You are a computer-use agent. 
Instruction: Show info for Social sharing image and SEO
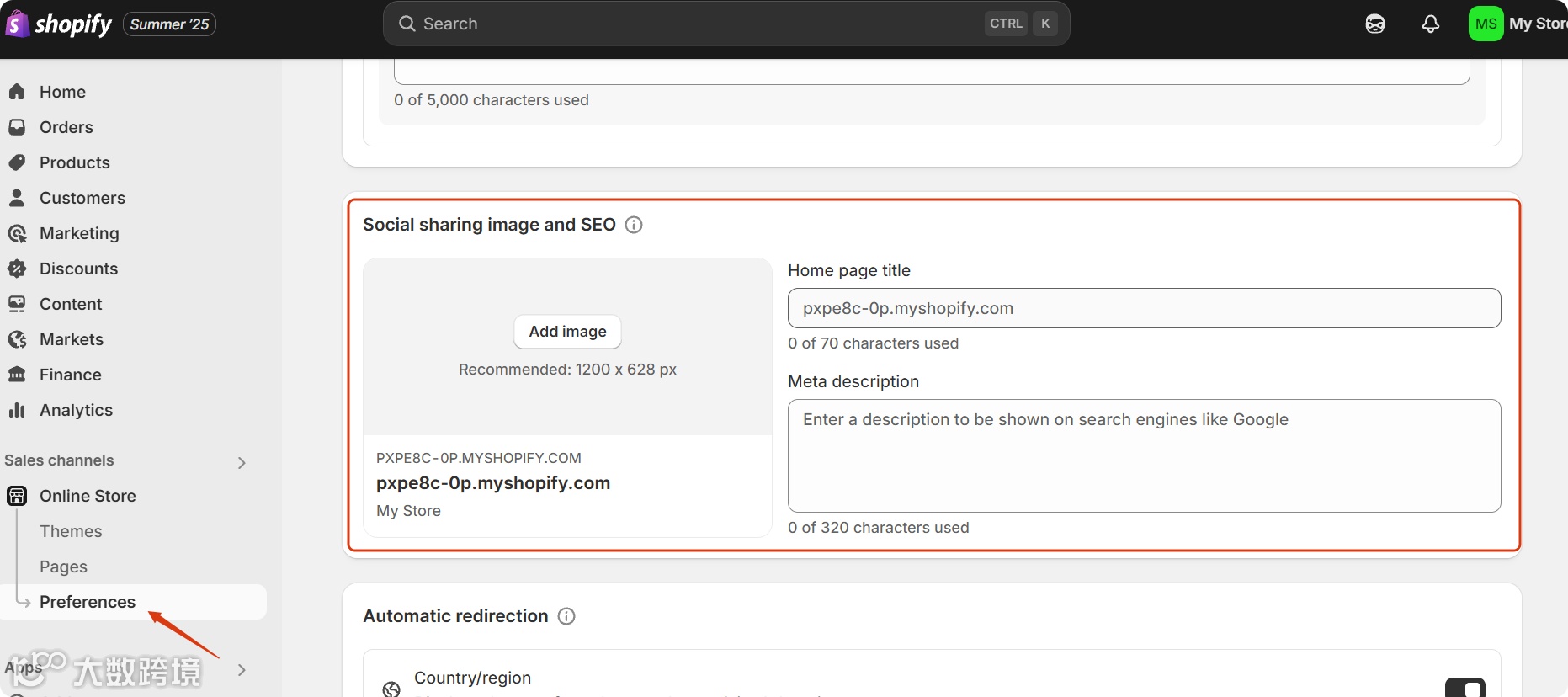point(634,225)
